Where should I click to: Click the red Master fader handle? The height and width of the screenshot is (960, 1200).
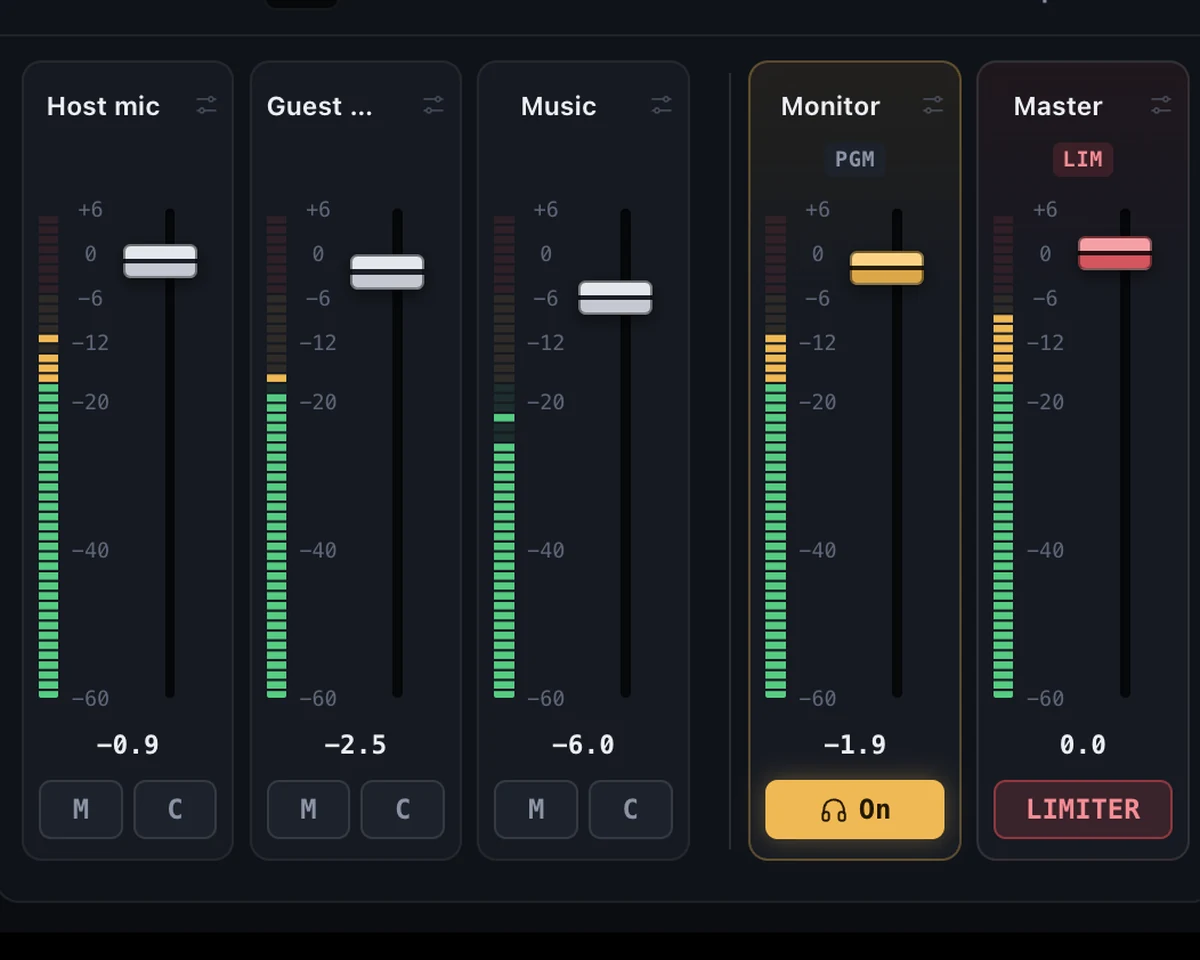(1115, 254)
